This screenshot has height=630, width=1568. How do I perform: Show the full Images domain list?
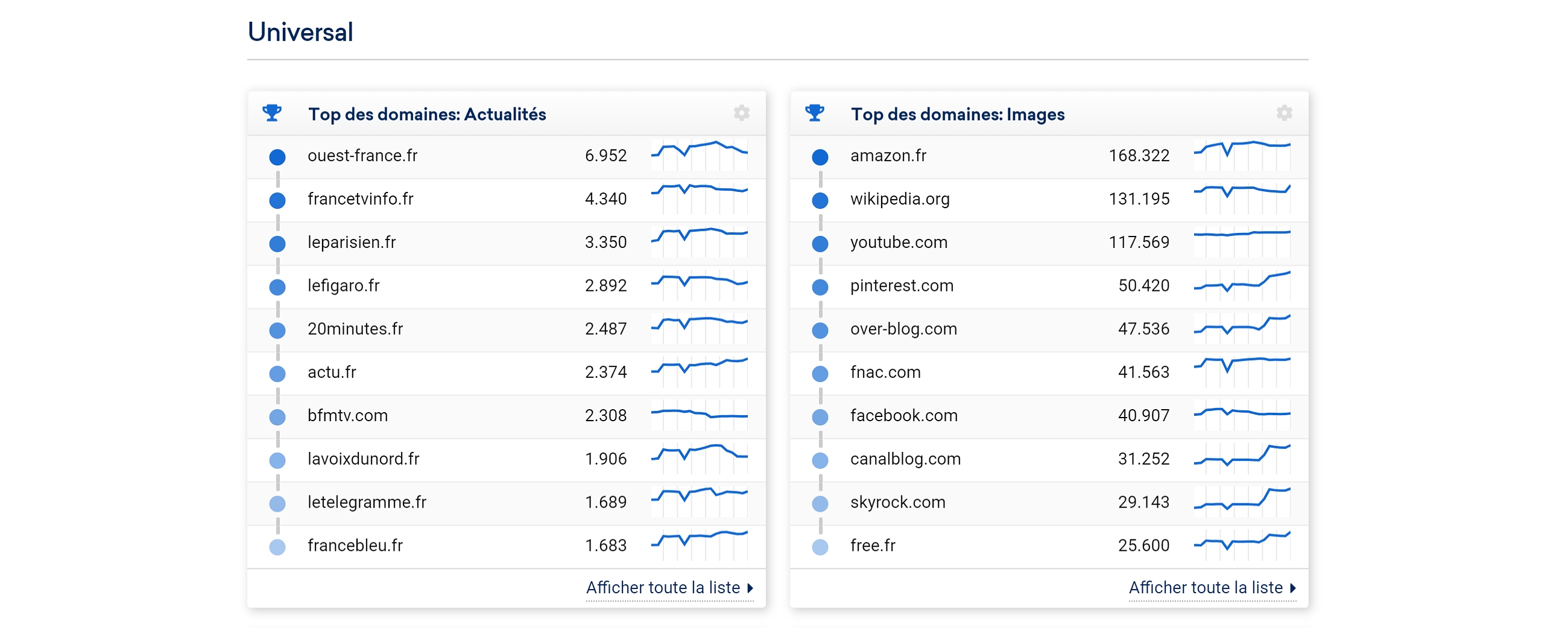point(1206,588)
